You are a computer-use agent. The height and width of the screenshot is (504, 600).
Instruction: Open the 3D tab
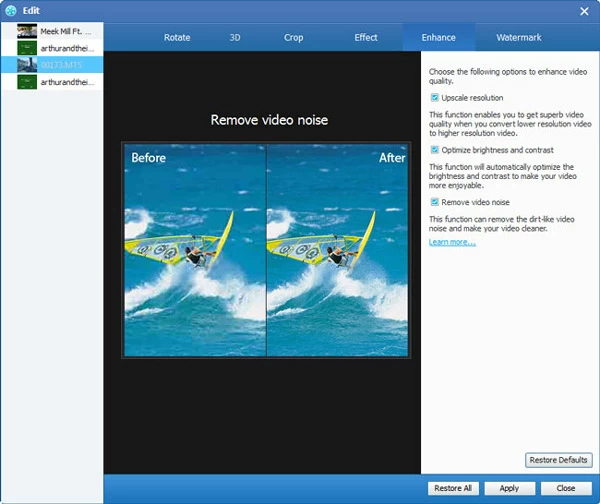coord(235,38)
